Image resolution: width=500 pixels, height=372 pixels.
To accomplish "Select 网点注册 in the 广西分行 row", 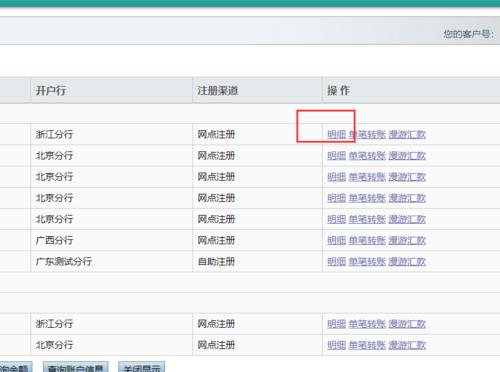I will point(257,240).
